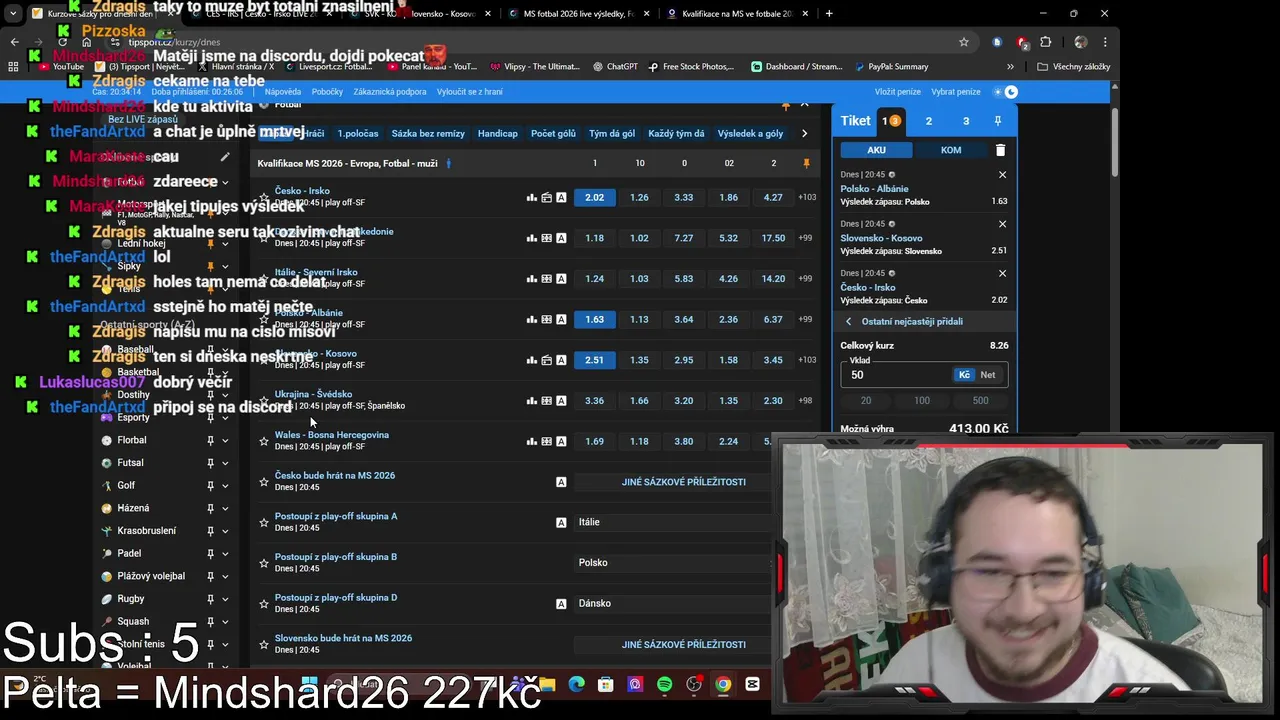The image size is (1280, 720).
Task: Open the browser extensions puzzle icon
Action: coord(1046,42)
